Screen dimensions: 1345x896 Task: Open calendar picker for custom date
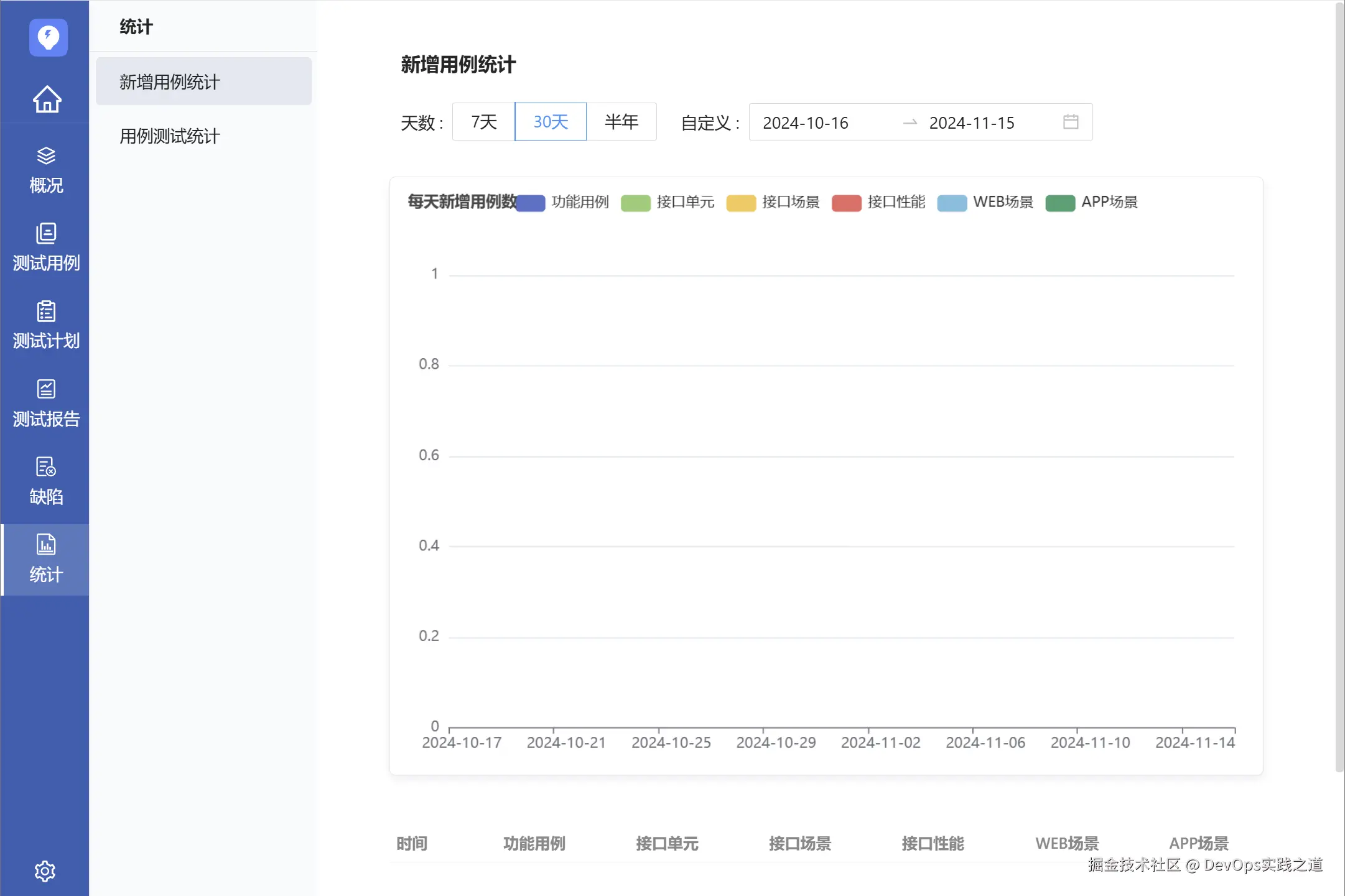coord(1070,122)
